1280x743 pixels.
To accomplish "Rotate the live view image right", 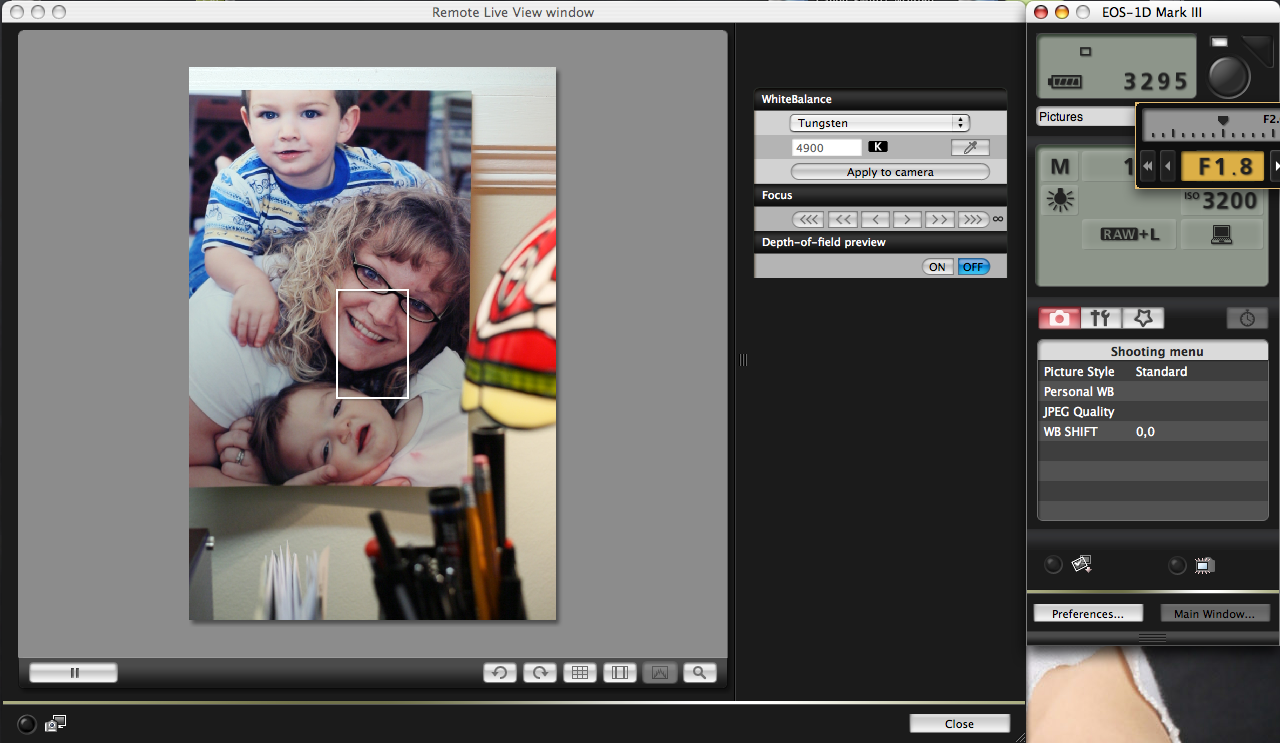I will point(539,673).
